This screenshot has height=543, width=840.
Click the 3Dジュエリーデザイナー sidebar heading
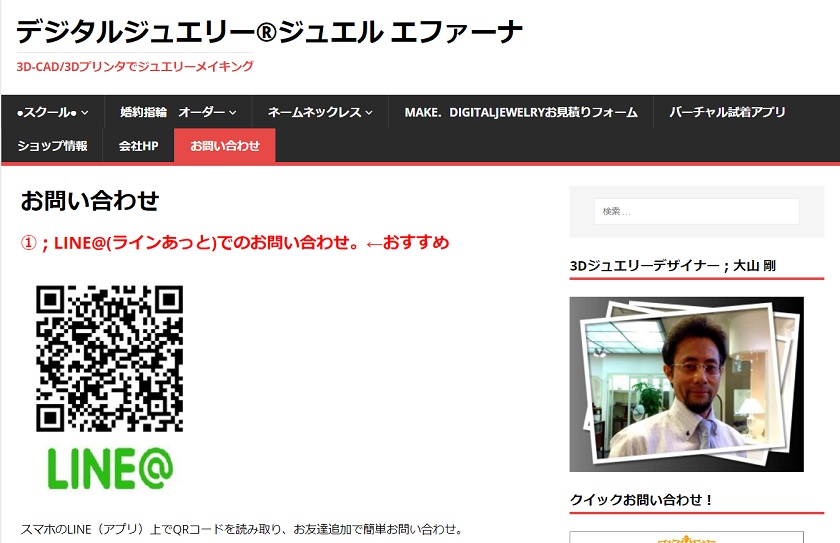(672, 265)
